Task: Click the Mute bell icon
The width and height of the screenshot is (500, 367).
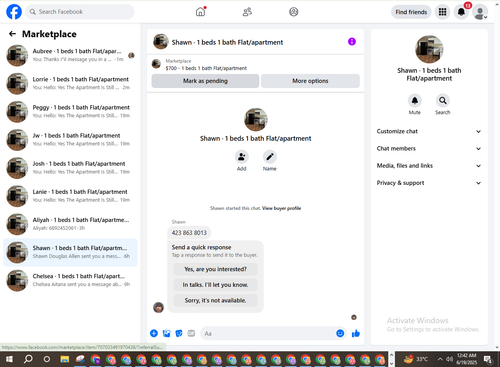Action: 414,100
